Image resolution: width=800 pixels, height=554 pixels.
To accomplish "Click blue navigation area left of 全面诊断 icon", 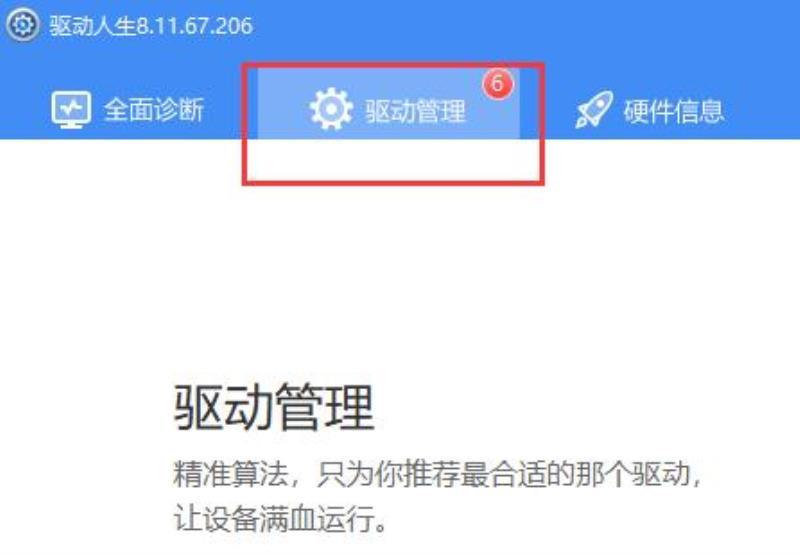I will [x=24, y=110].
